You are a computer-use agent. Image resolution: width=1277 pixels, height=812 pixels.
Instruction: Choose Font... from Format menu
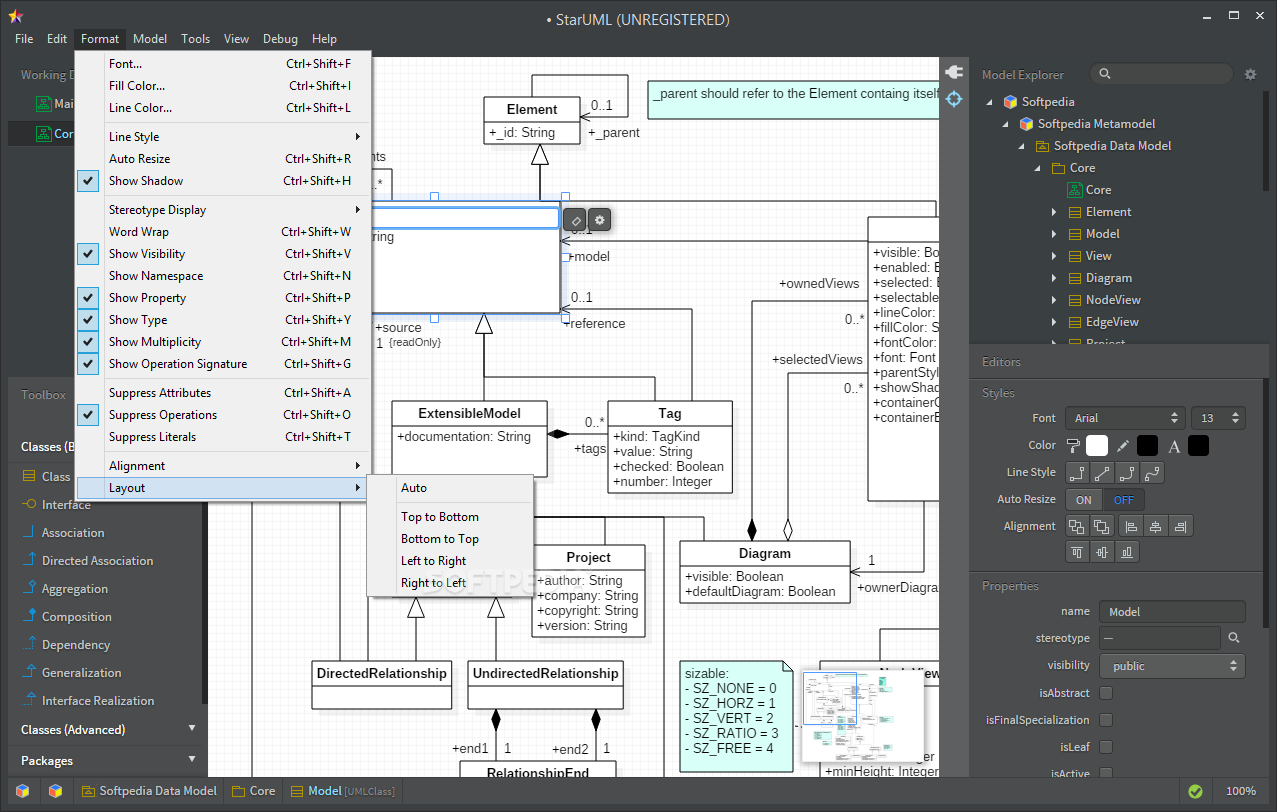coord(224,64)
